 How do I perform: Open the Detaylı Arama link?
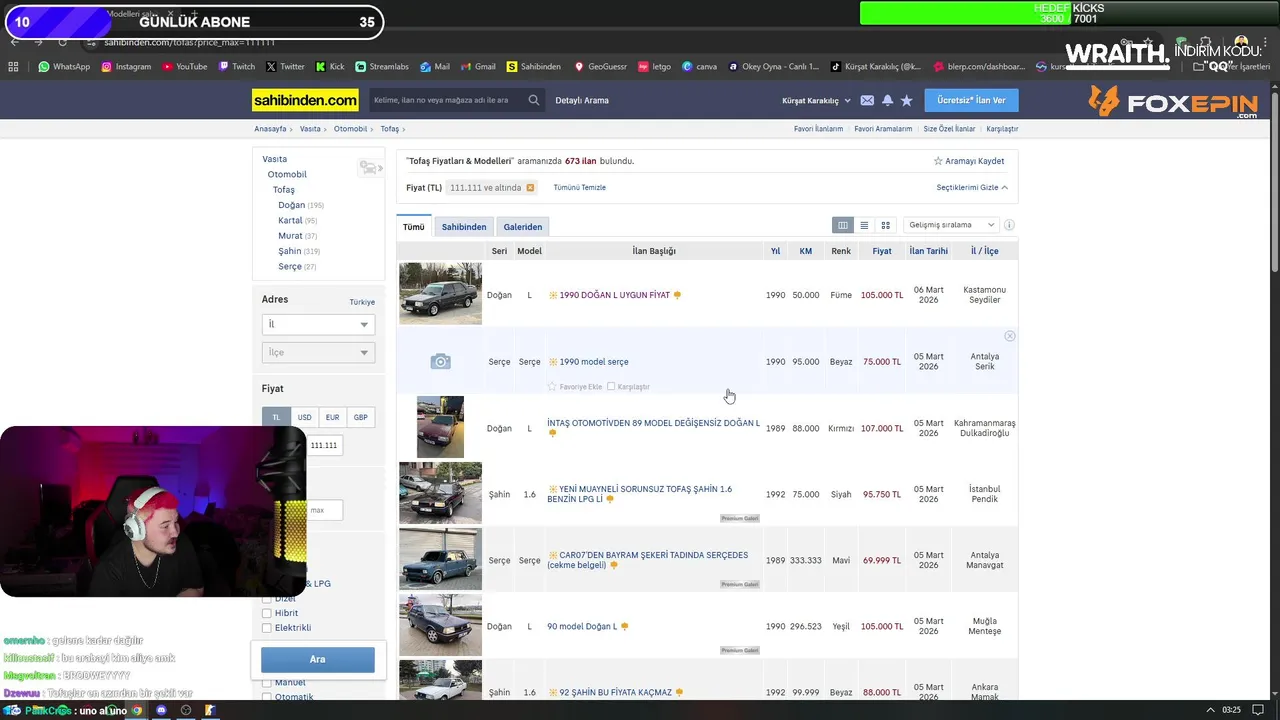582,100
